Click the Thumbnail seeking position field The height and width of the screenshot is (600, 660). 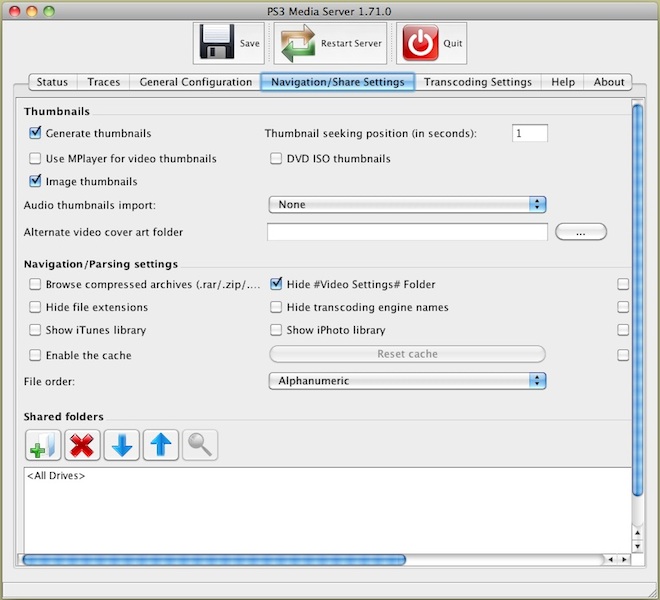point(529,133)
